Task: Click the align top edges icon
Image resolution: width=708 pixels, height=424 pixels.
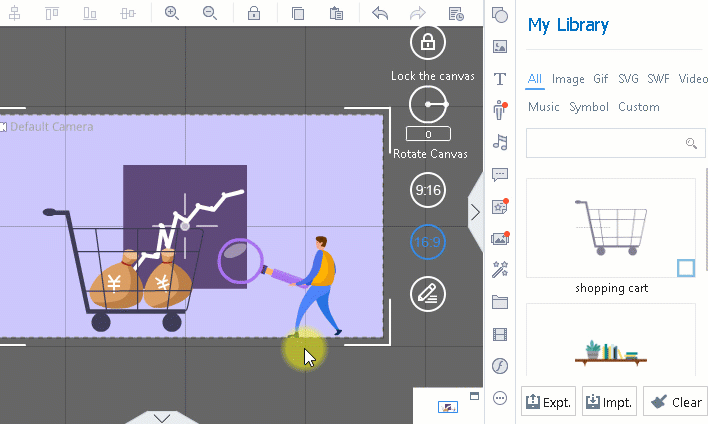Action: pyautogui.click(x=52, y=13)
